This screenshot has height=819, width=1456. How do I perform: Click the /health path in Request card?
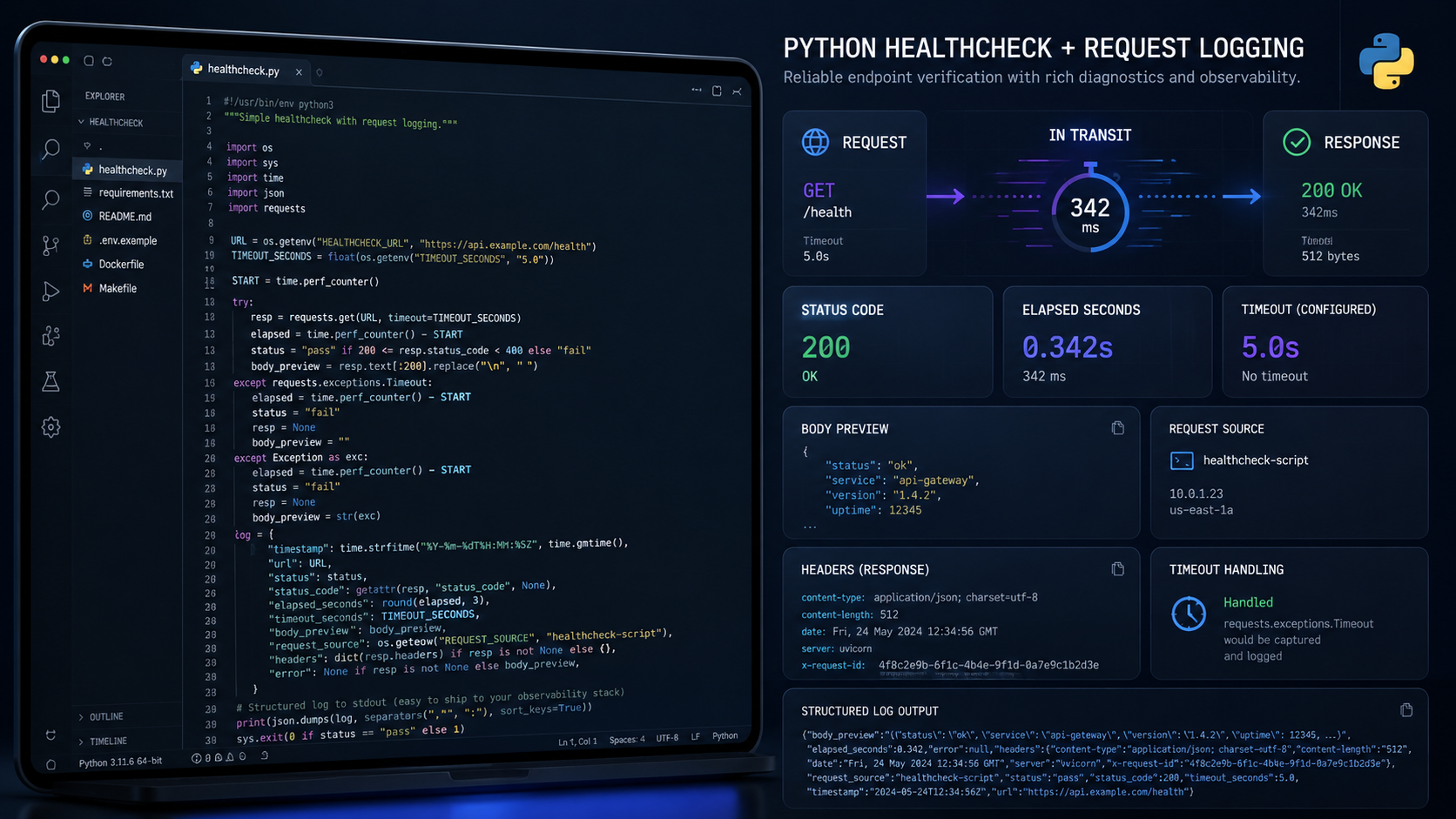pos(827,212)
